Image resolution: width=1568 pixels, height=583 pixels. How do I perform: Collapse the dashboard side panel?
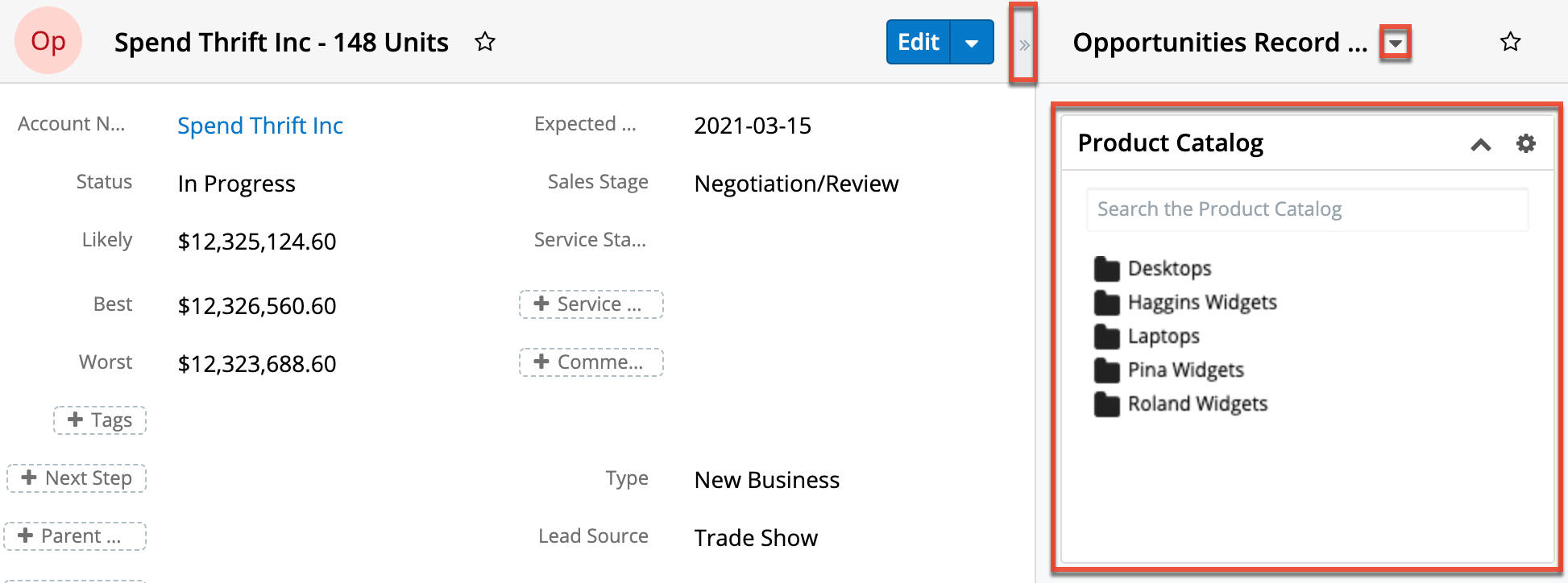pyautogui.click(x=1023, y=44)
